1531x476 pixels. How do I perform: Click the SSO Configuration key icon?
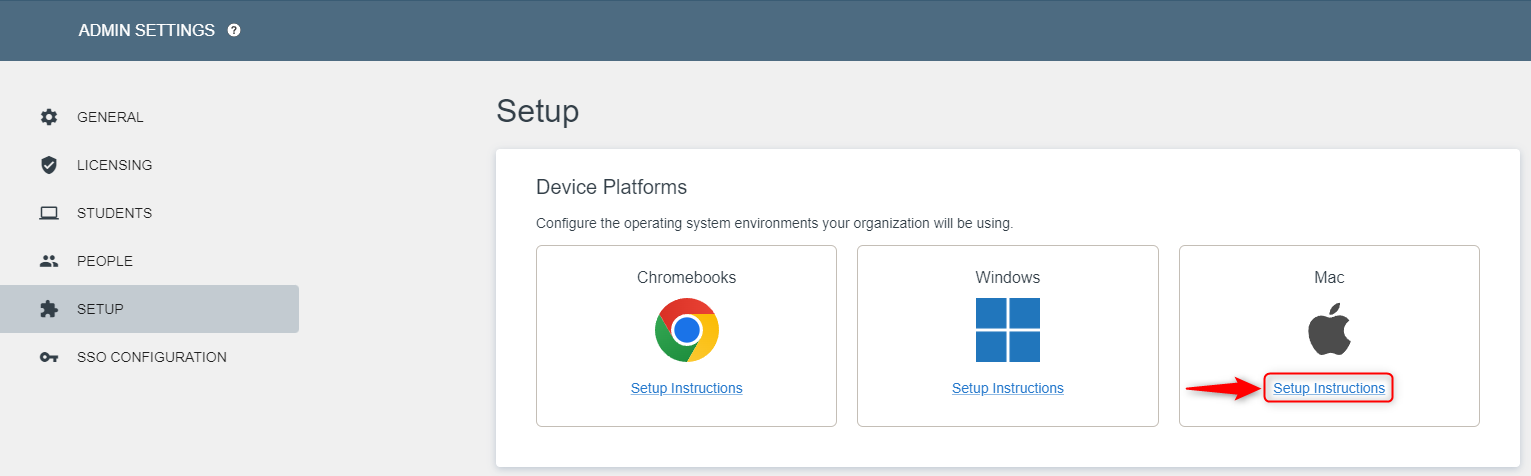point(49,357)
